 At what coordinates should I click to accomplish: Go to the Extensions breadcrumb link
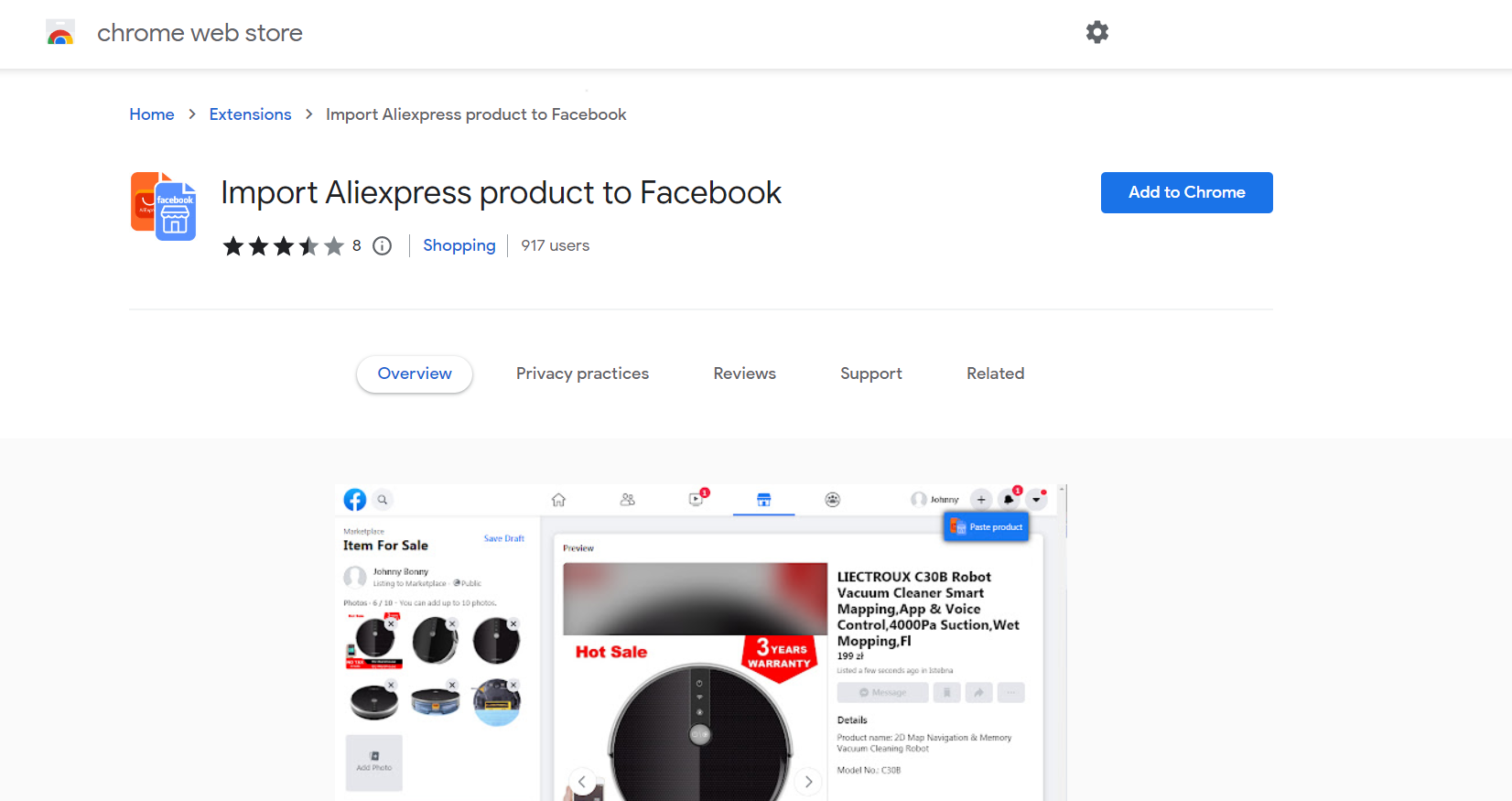tap(250, 114)
